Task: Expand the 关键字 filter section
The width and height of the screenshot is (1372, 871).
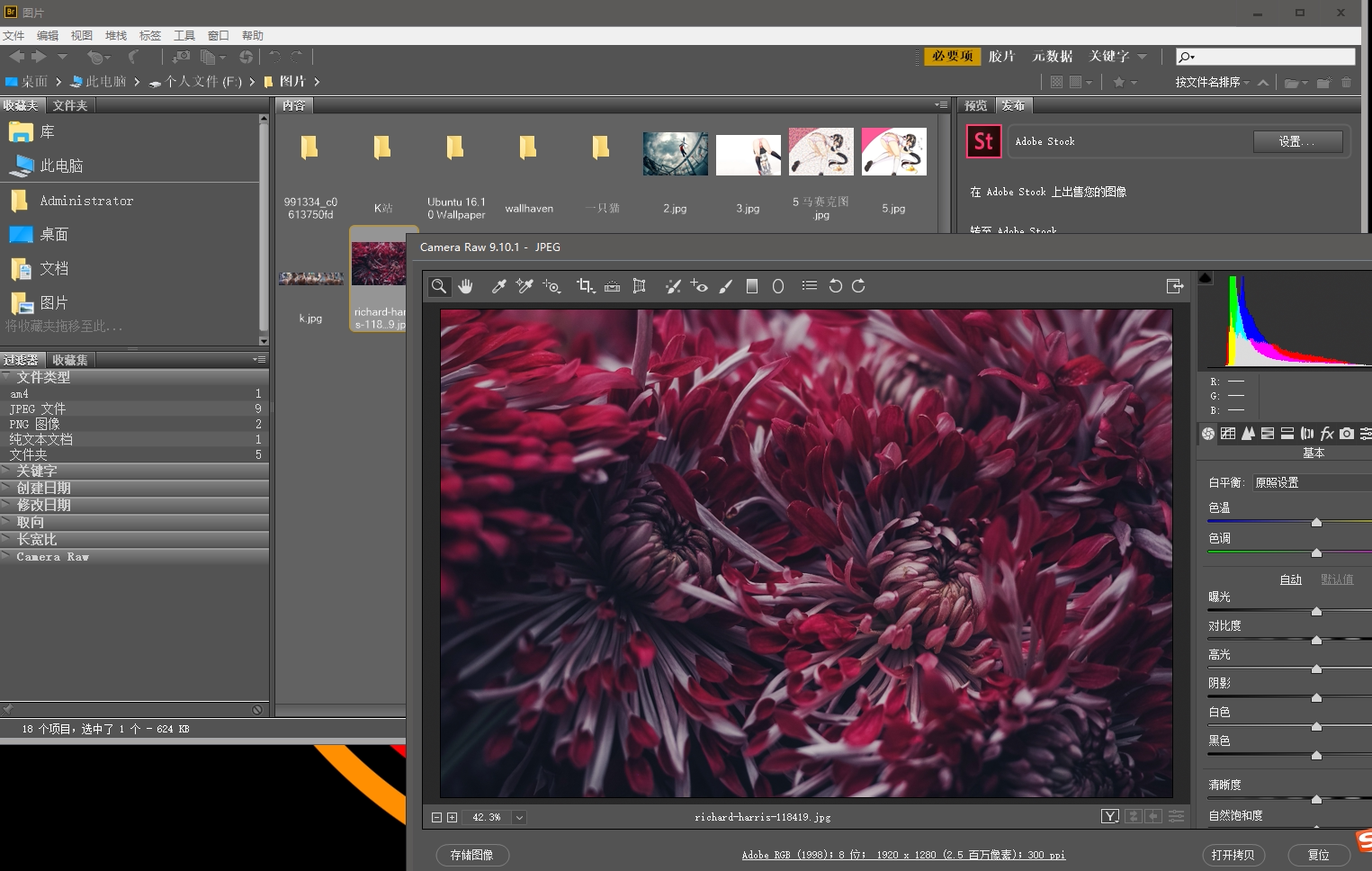Action: pos(36,471)
